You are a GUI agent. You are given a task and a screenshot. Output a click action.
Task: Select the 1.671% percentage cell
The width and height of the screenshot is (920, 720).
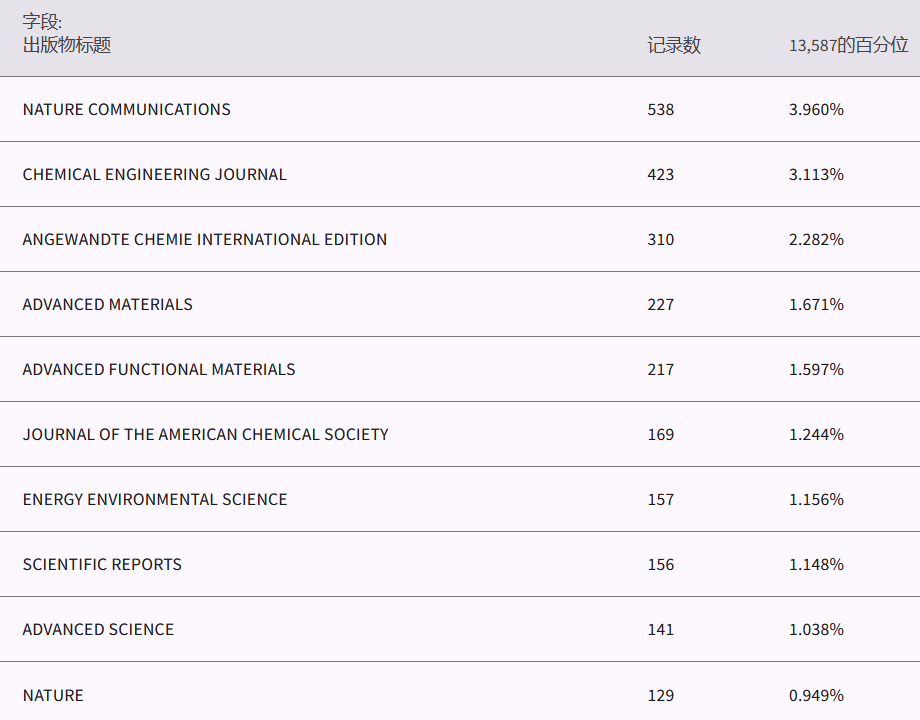tap(816, 304)
